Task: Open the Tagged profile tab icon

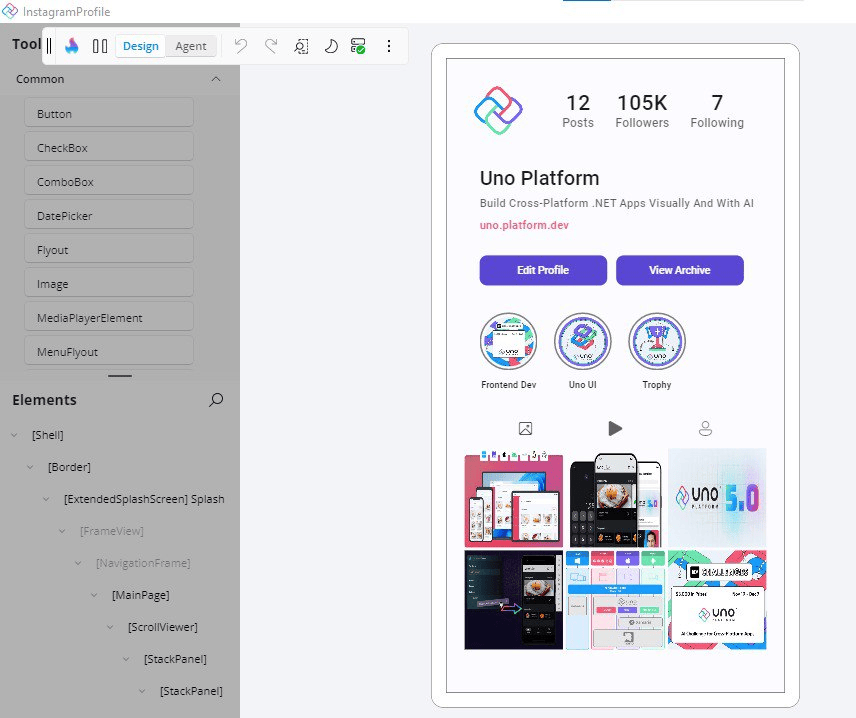Action: pyautogui.click(x=705, y=427)
